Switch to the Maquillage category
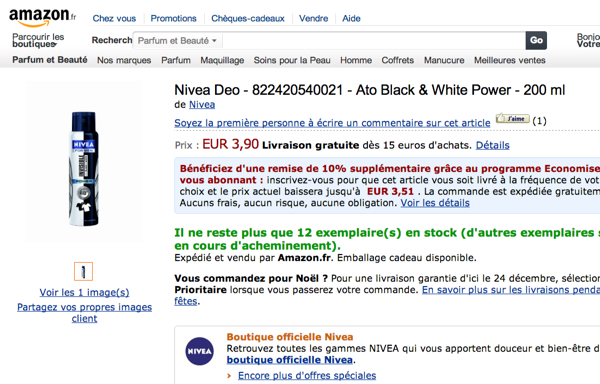The width and height of the screenshot is (600, 384). (x=222, y=60)
